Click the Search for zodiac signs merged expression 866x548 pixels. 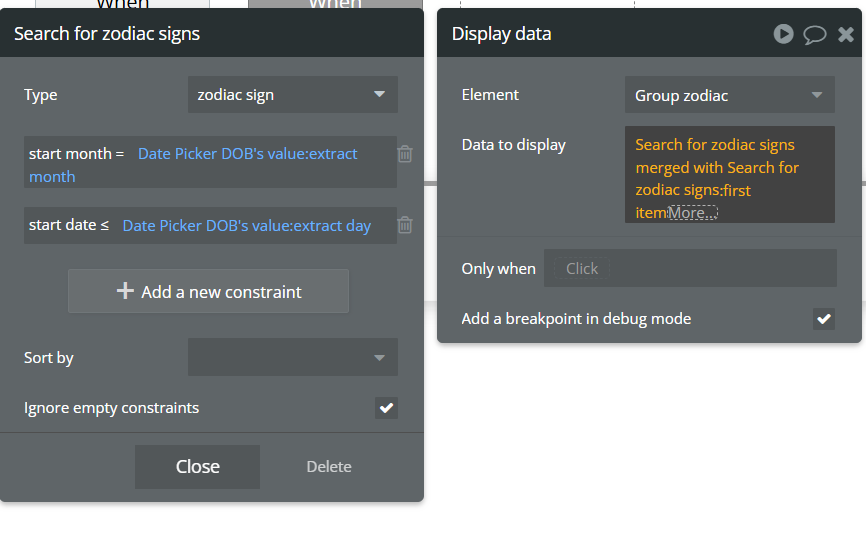pos(717,178)
